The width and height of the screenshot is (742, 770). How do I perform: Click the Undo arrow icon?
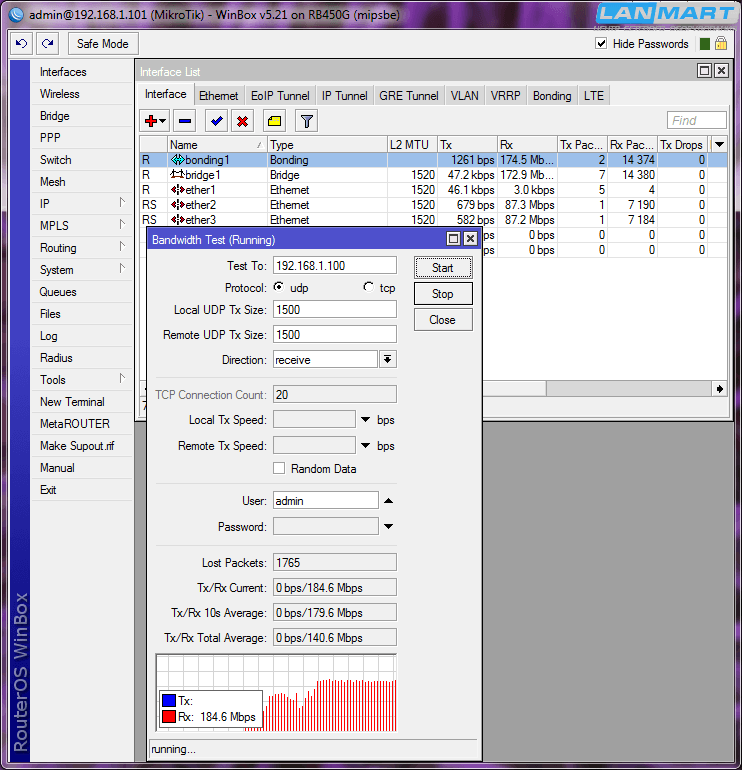22,44
